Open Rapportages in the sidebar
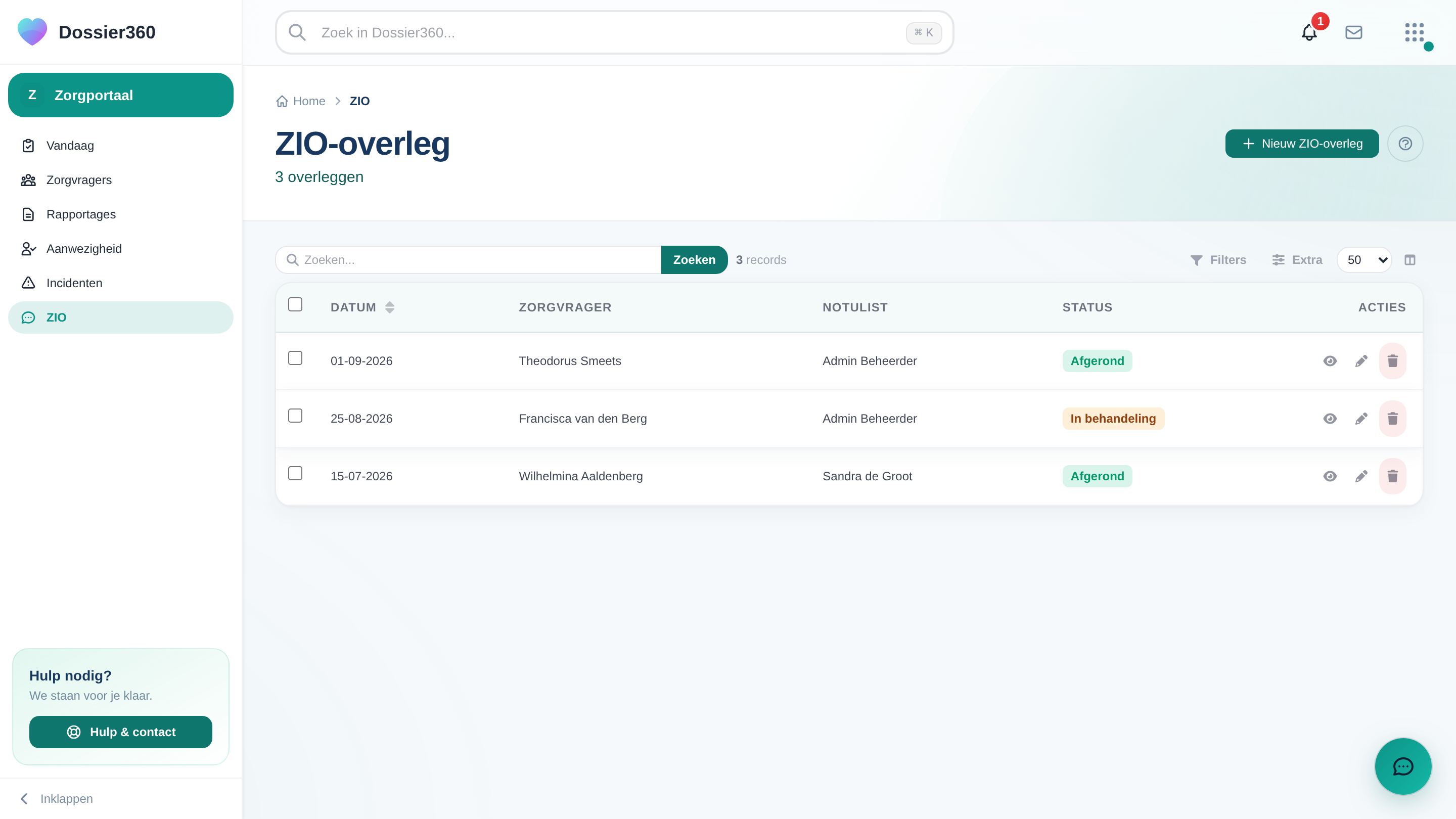The image size is (1456, 819). [120, 215]
